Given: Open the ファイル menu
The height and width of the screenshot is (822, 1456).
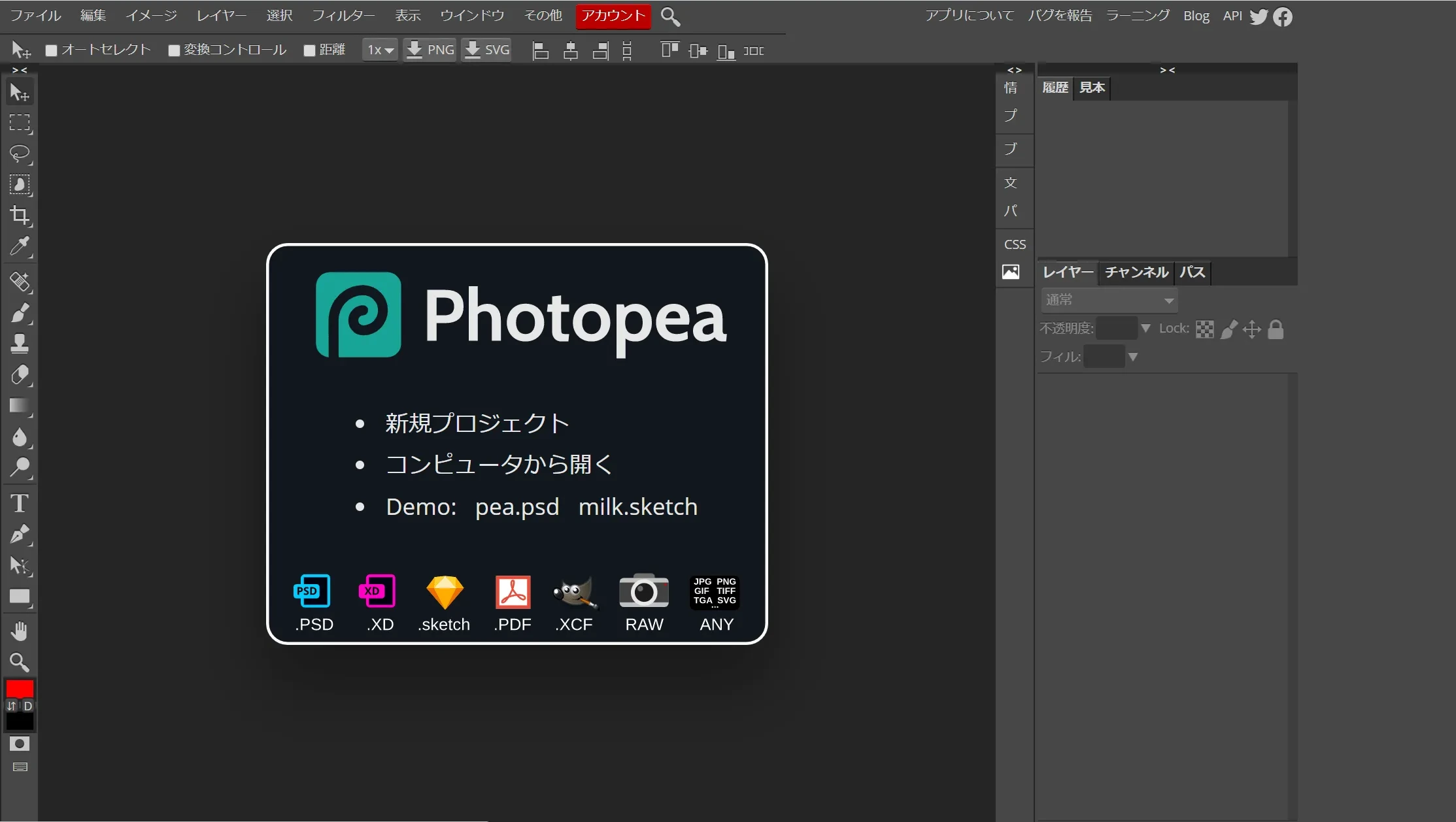Looking at the screenshot, I should click(35, 16).
